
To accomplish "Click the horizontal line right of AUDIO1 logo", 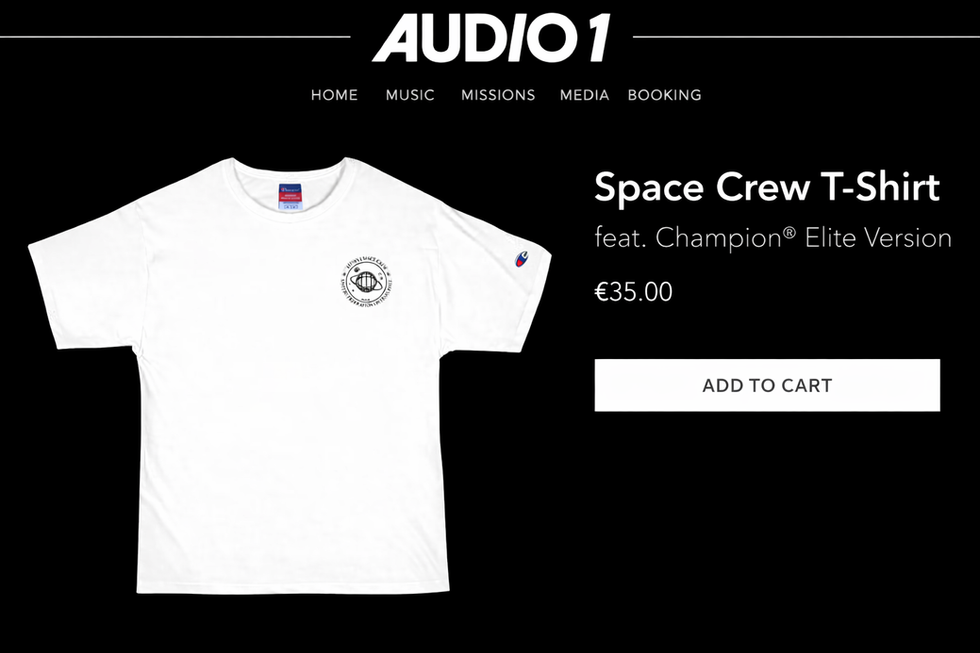I will click(x=806, y=37).
